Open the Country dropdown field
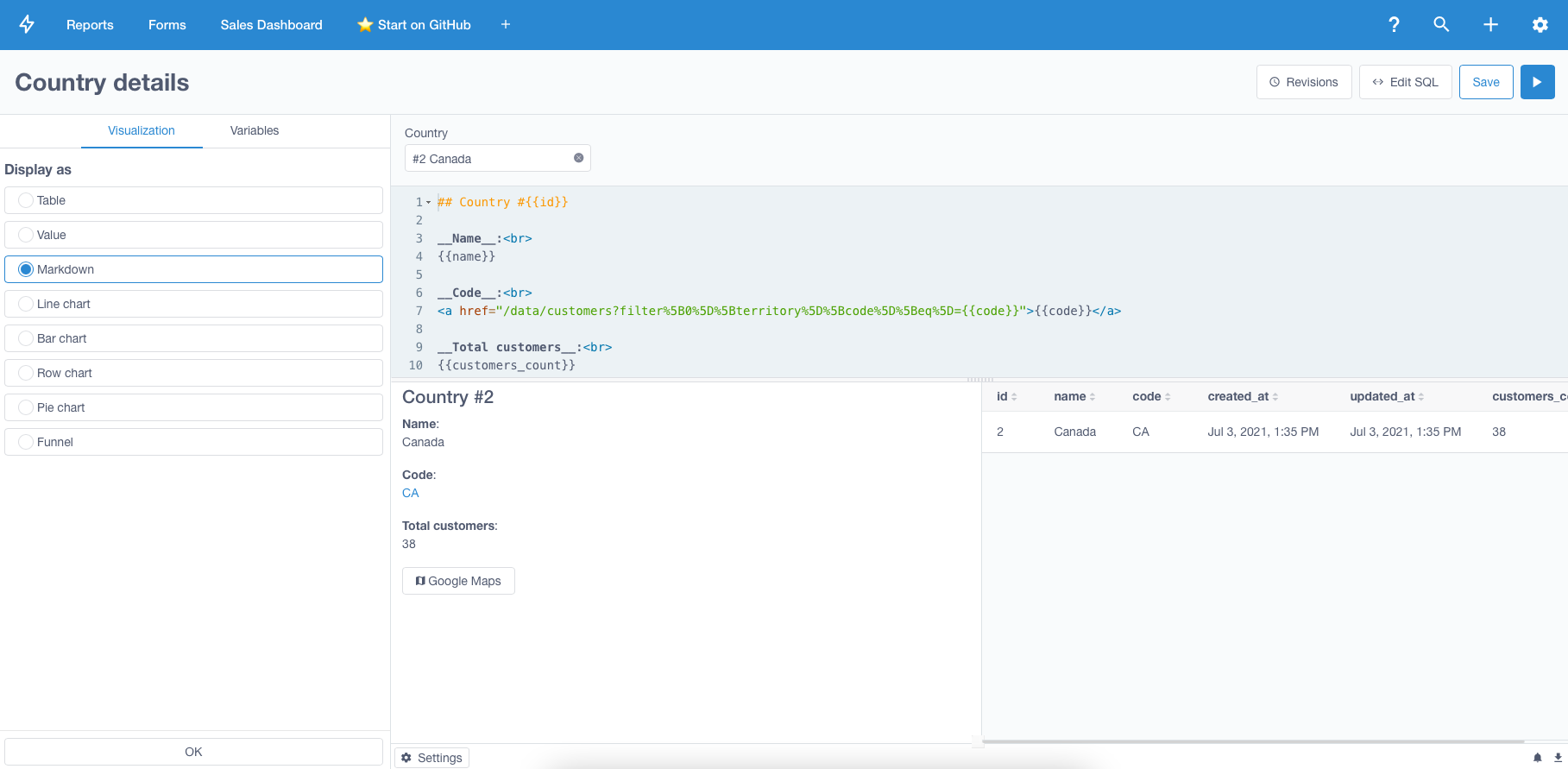This screenshot has width=1568, height=769. pos(497,158)
